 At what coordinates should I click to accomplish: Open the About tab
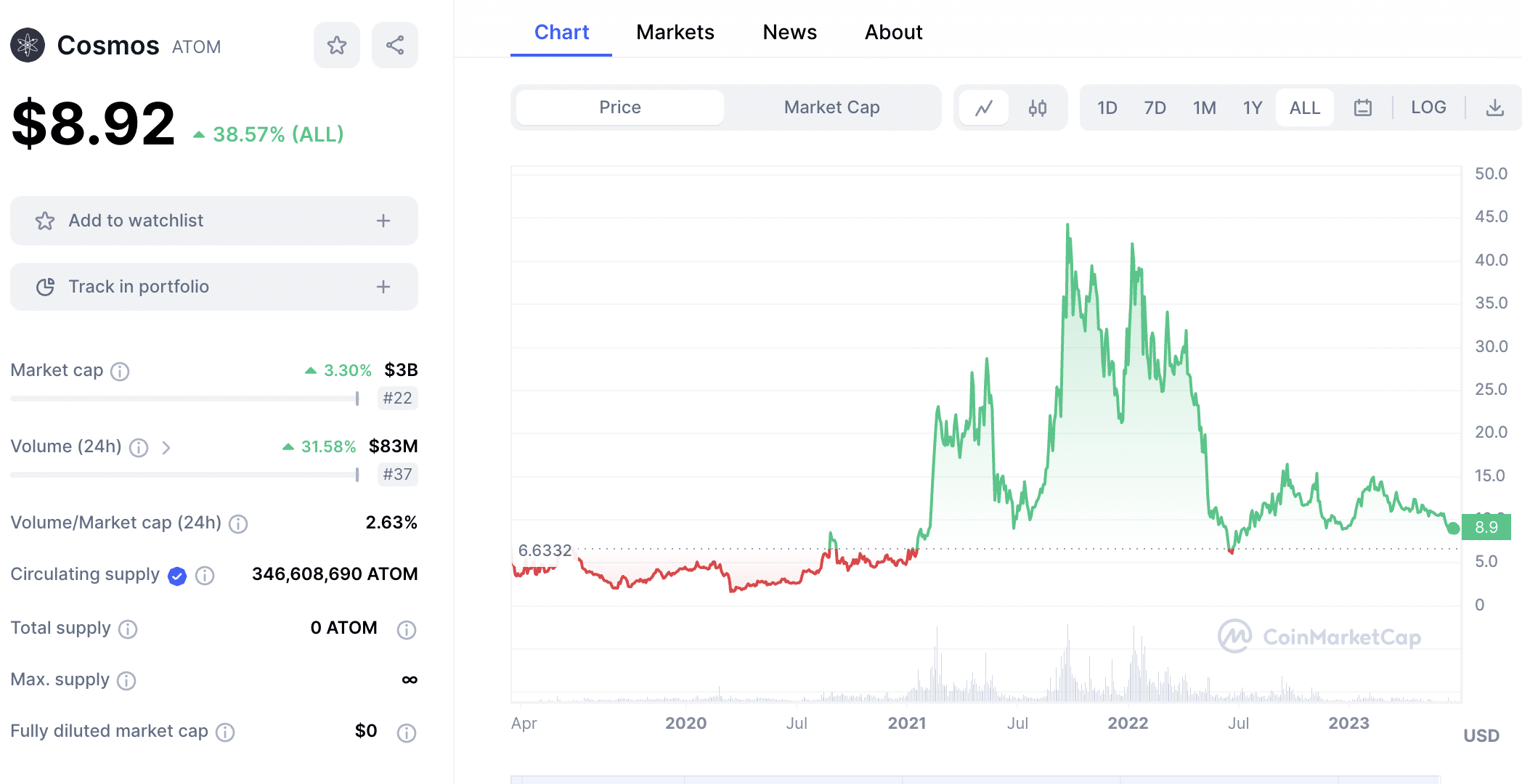click(894, 32)
